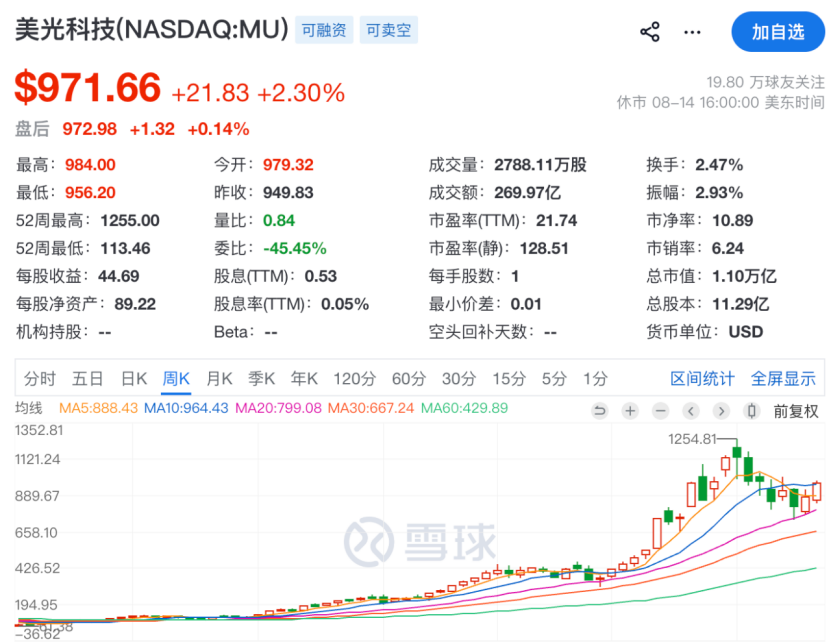831x642 pixels.
Task: Click the candlestick style icon
Action: (752, 411)
